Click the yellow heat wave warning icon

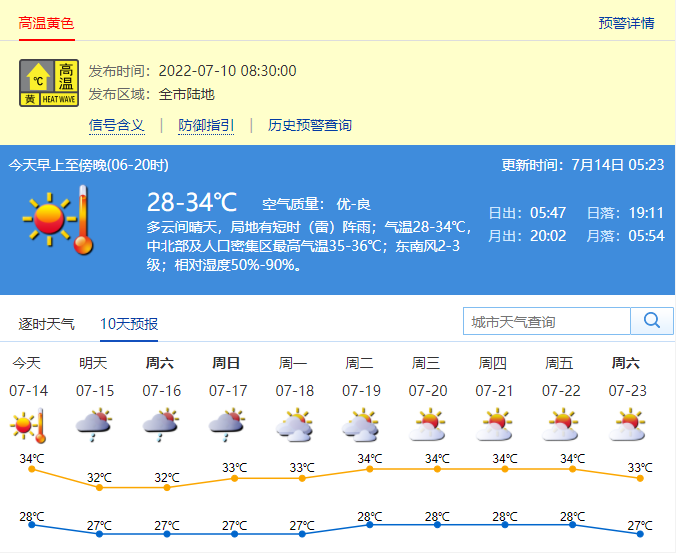49,83
